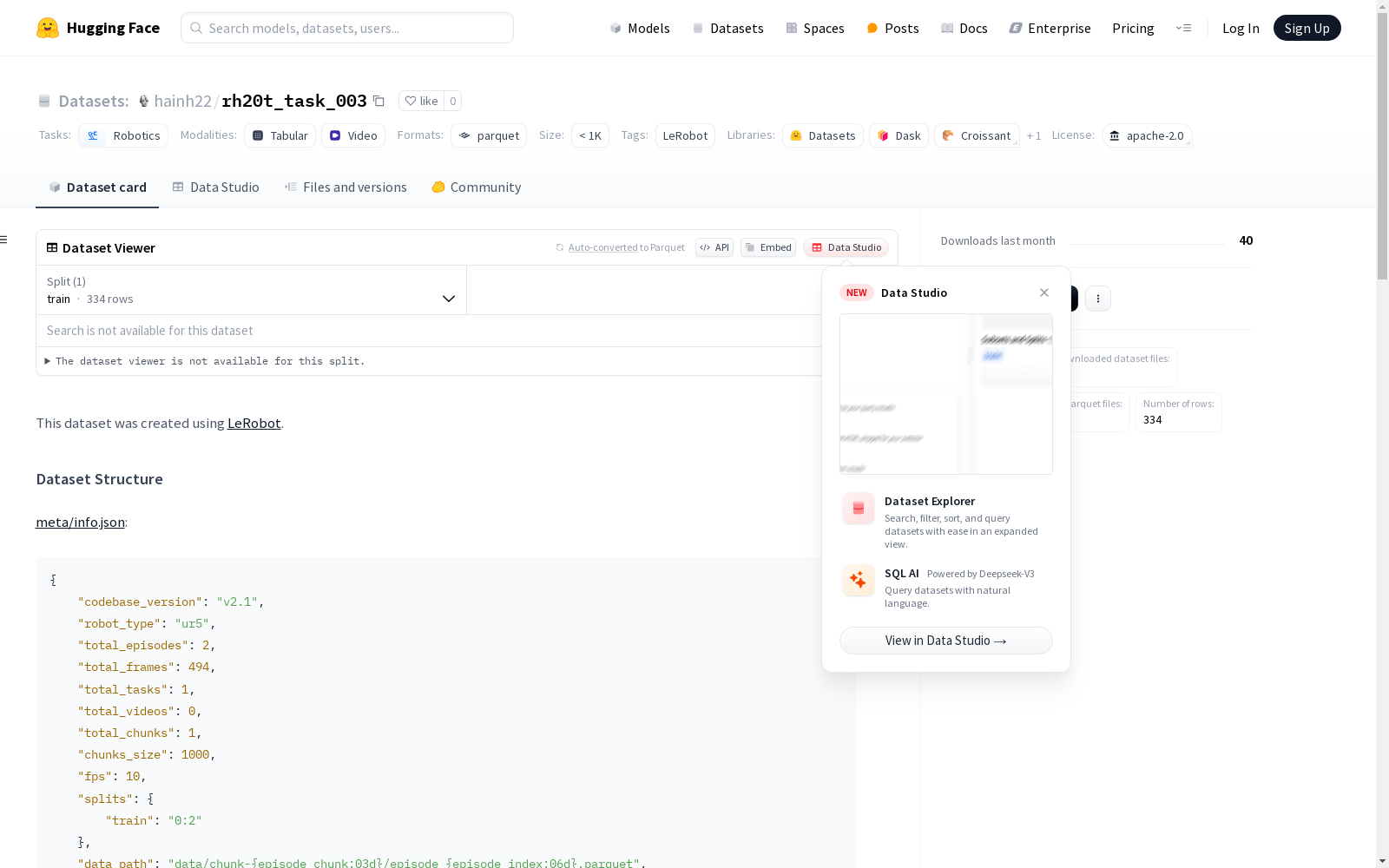1389x868 pixels.
Task: Click the Tabular modality tag
Action: [x=280, y=135]
